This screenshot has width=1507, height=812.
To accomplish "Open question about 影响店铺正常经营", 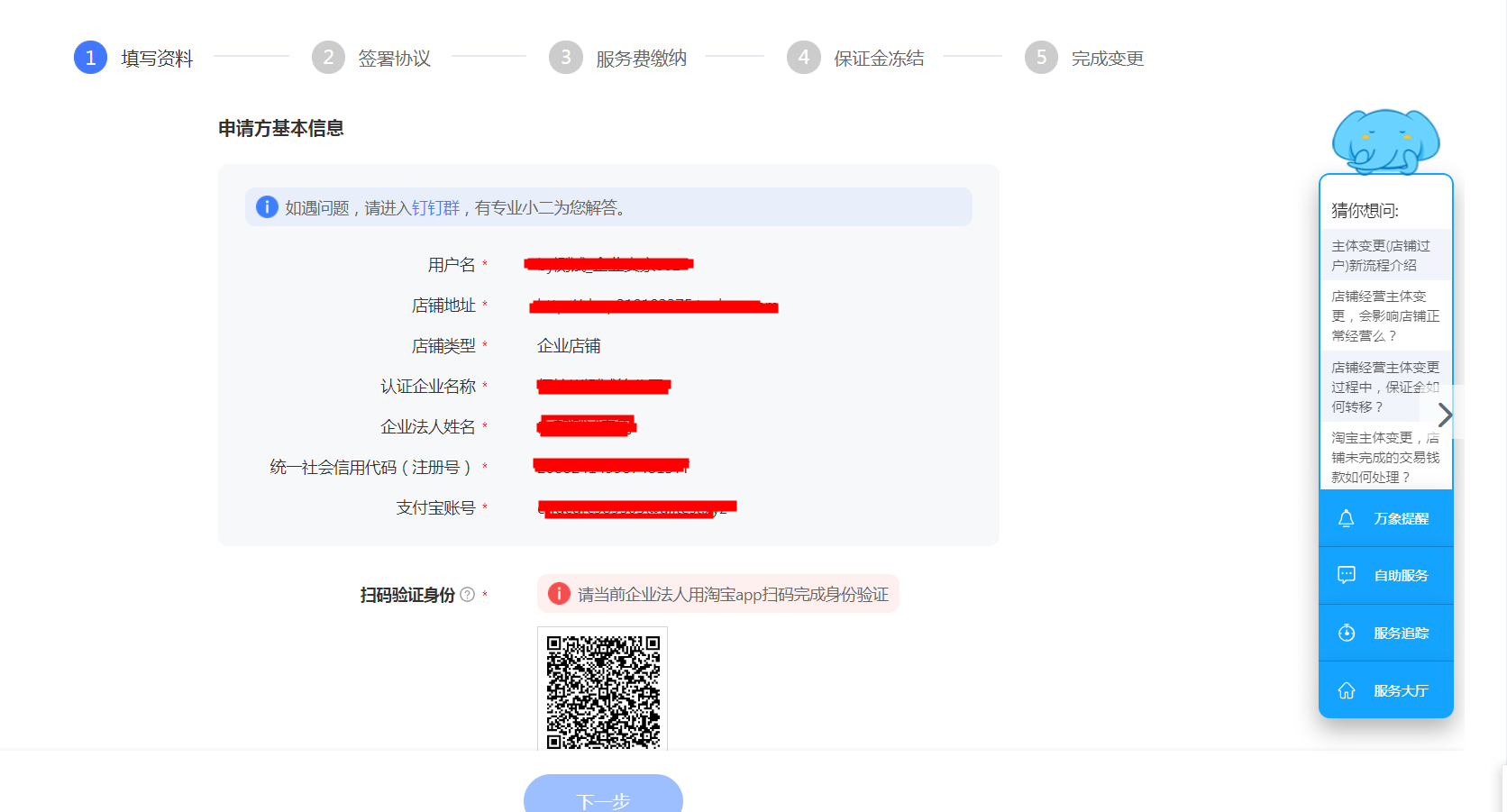I will coord(1384,315).
